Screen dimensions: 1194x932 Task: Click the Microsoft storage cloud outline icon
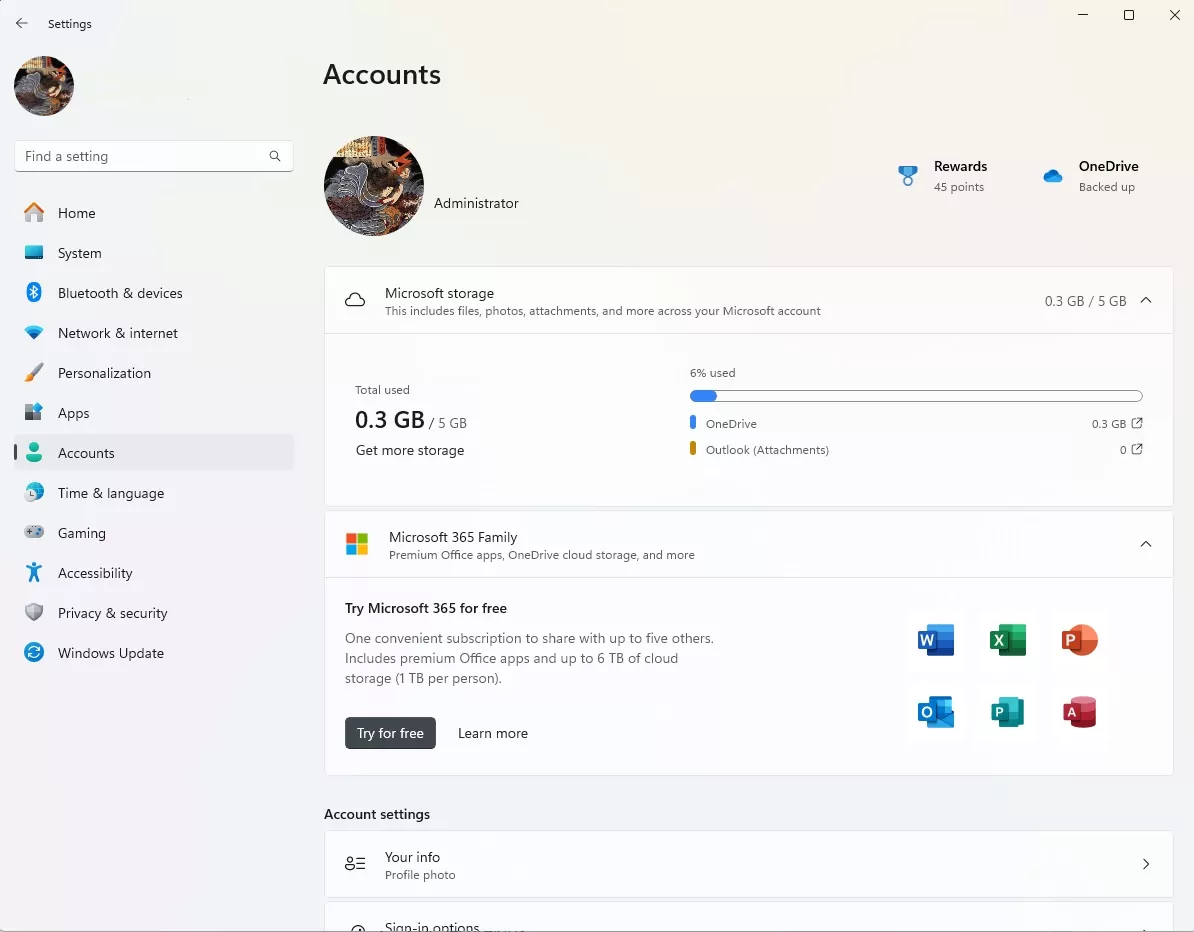pos(355,300)
